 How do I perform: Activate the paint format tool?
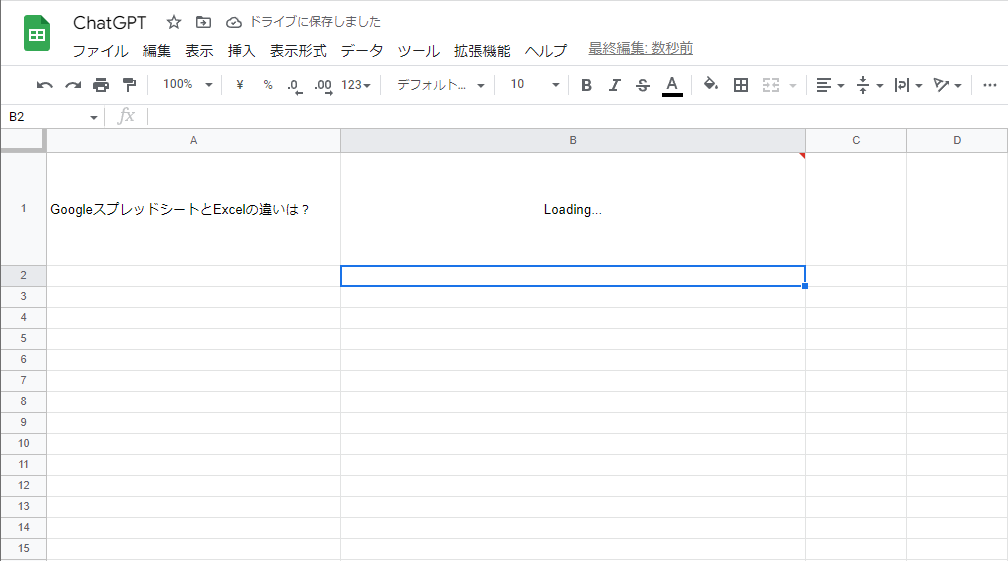coord(129,85)
